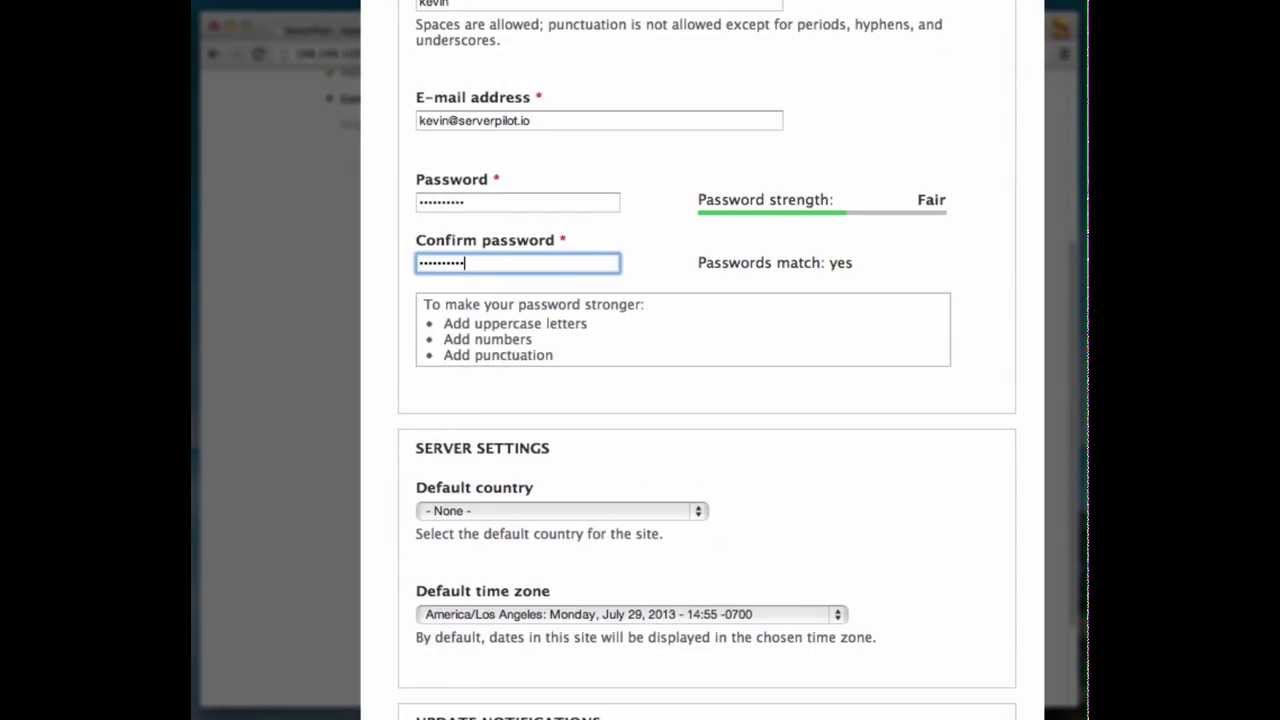Click the "Default time zone" label
The image size is (1280, 720).
click(x=483, y=592)
